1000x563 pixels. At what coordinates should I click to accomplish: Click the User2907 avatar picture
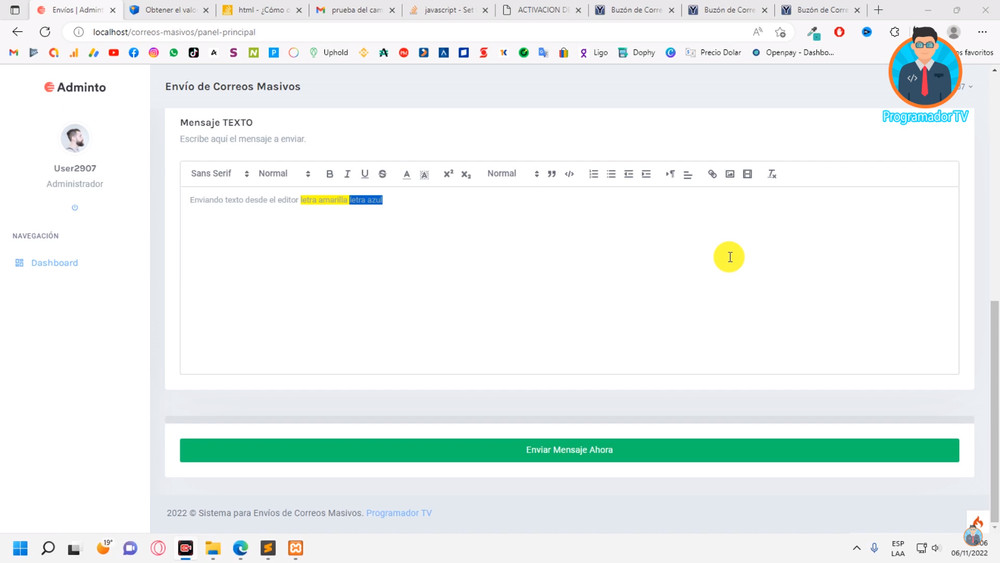point(75,138)
